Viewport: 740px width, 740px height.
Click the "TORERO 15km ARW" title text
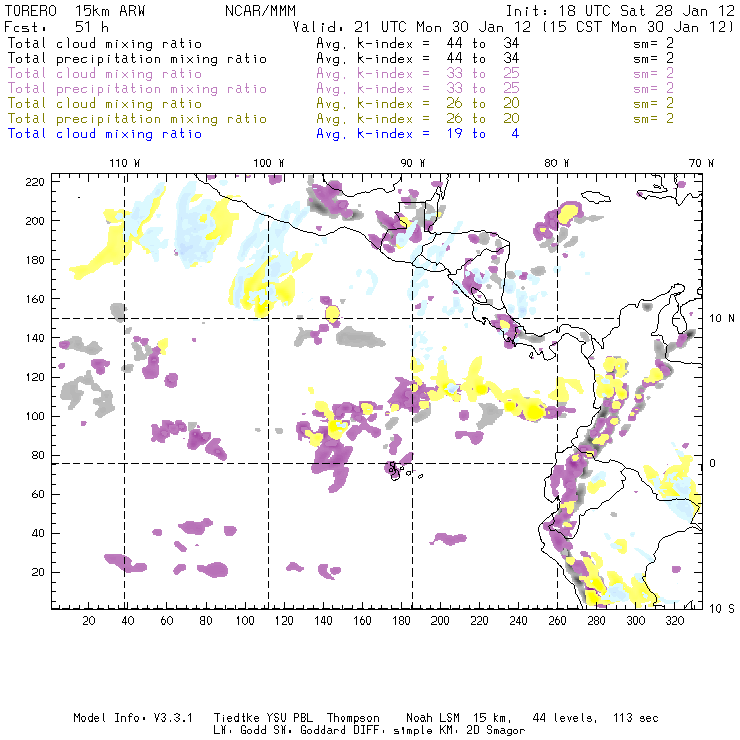coord(75,11)
